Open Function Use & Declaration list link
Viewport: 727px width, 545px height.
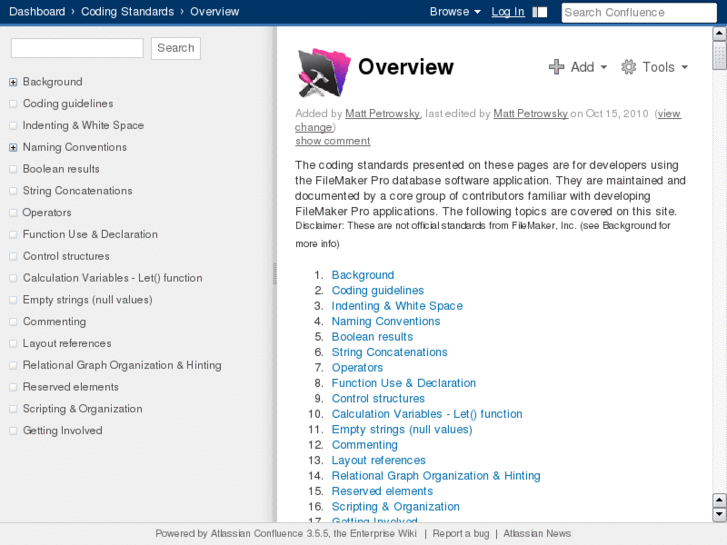pos(403,383)
